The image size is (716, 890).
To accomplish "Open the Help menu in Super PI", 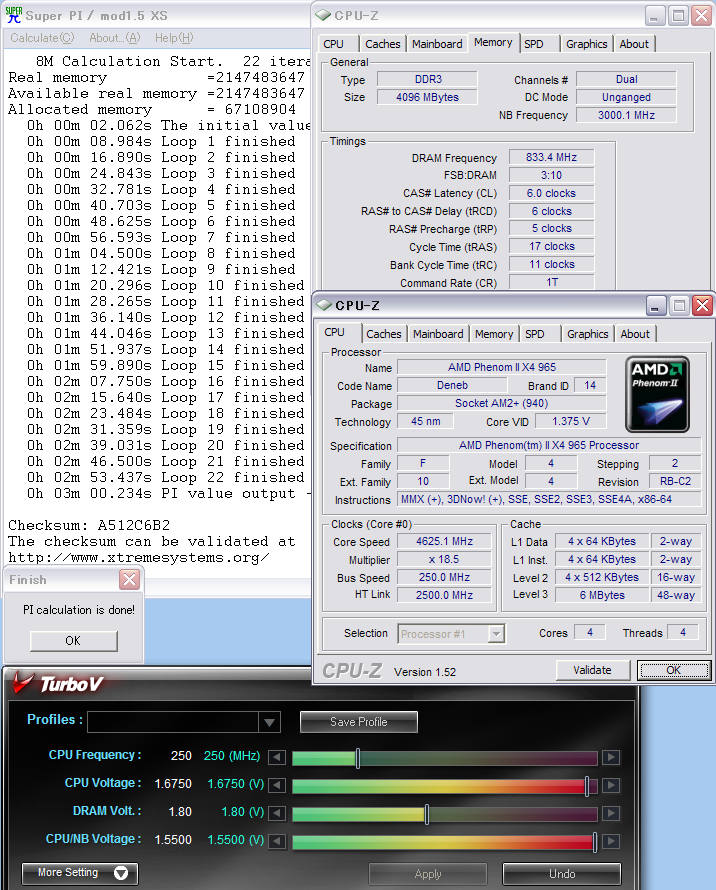I will tap(174, 38).
